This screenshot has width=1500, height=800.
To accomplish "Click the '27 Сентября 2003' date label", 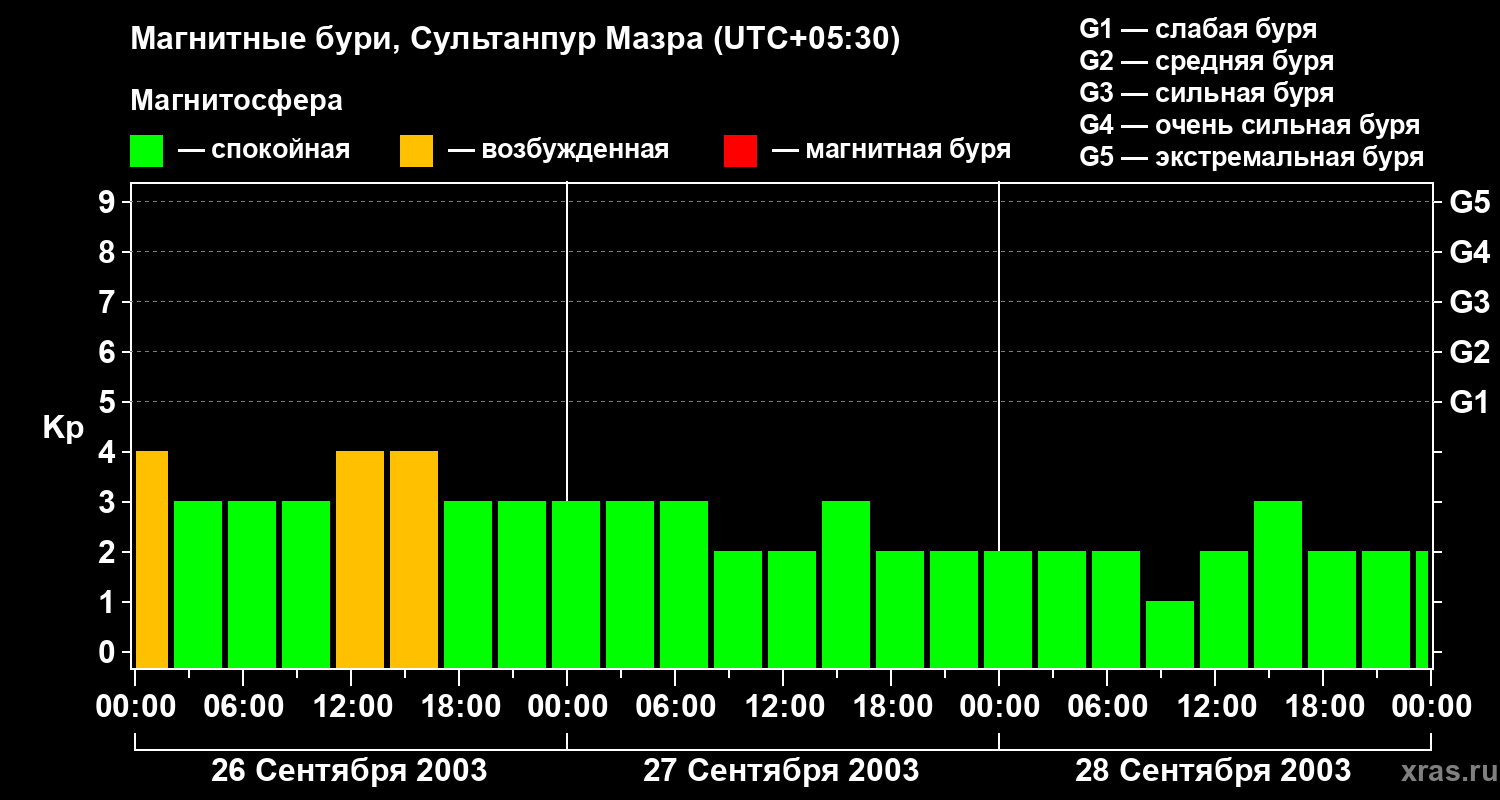I will 781,771.
